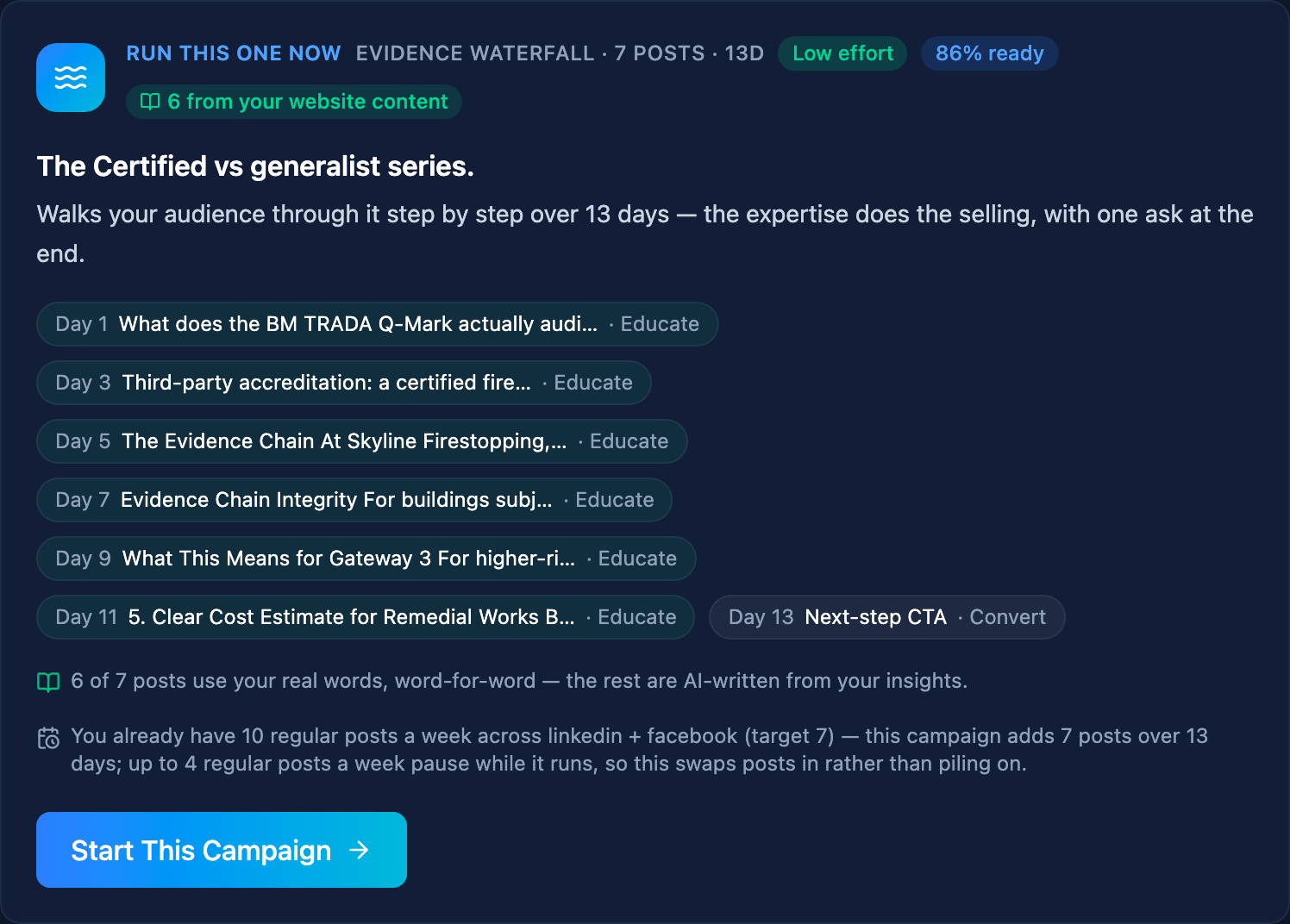Open Day 11 Clear Cost Estimate post
Screen dimensions: 1290x924
(x=366, y=617)
